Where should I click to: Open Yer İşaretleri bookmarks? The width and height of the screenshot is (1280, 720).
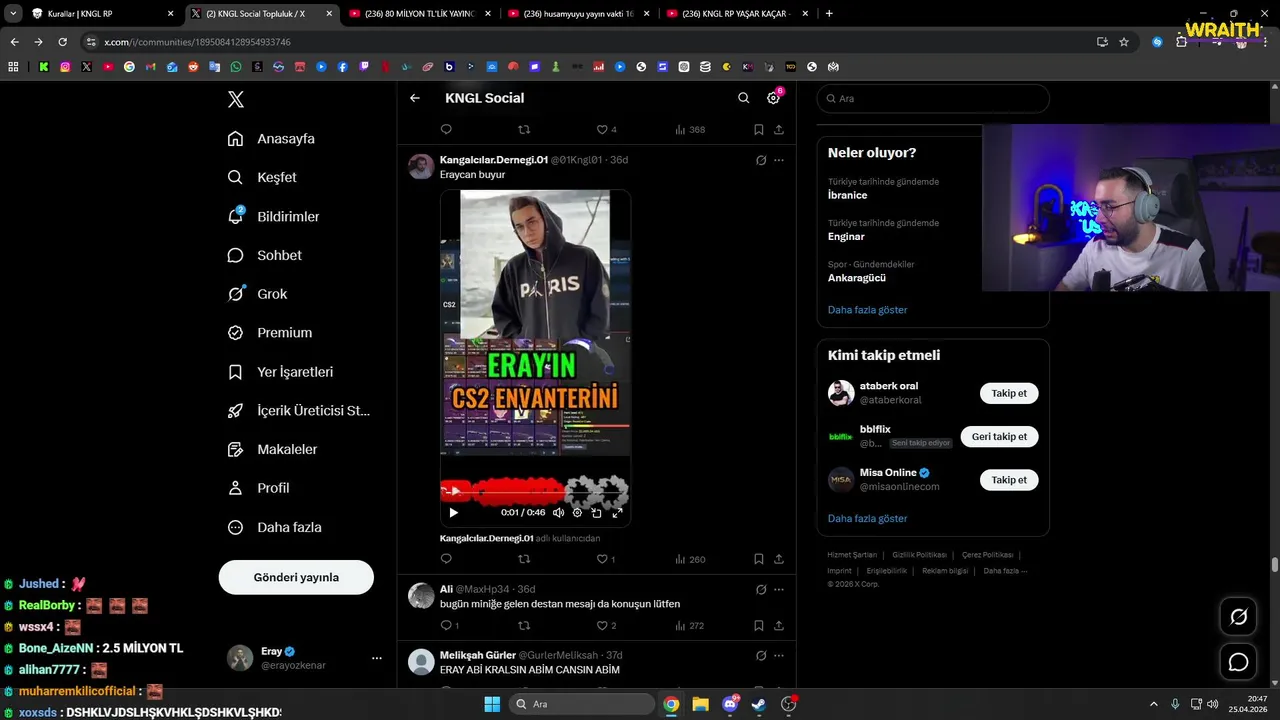tap(280, 371)
